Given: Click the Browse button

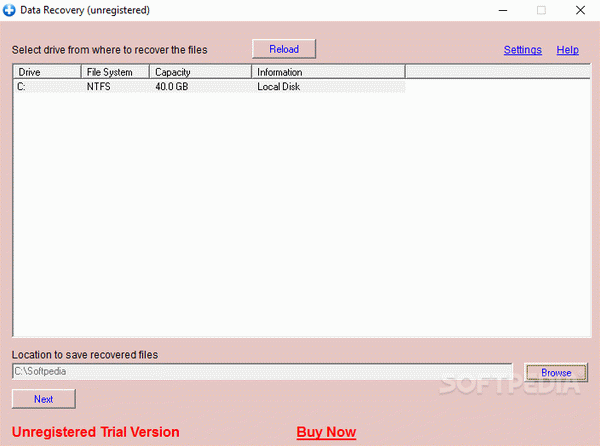Looking at the screenshot, I should [556, 373].
